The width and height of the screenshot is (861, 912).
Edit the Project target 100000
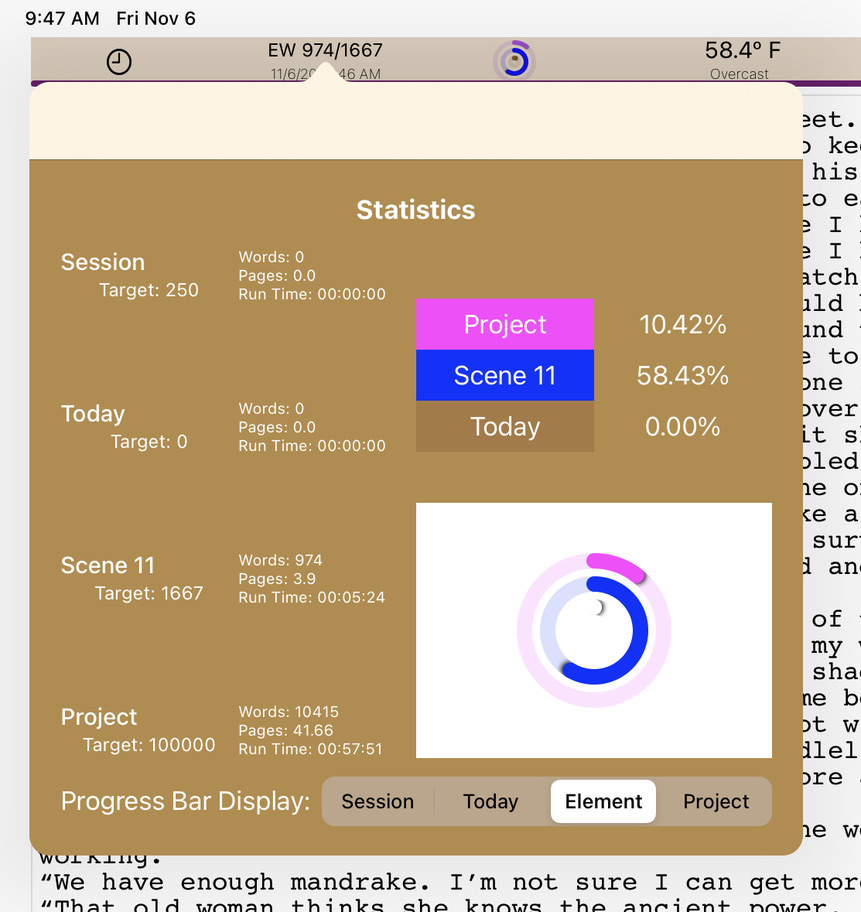click(x=149, y=745)
